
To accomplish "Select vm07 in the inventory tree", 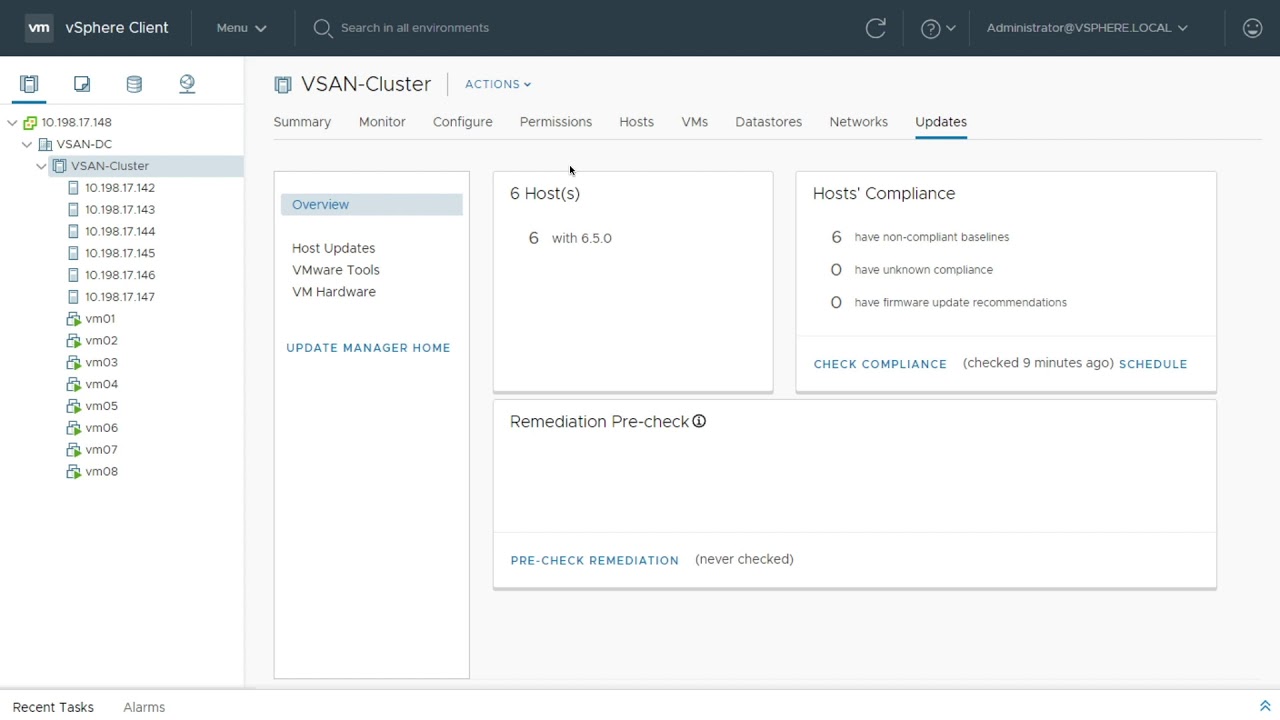I will pyautogui.click(x=101, y=450).
